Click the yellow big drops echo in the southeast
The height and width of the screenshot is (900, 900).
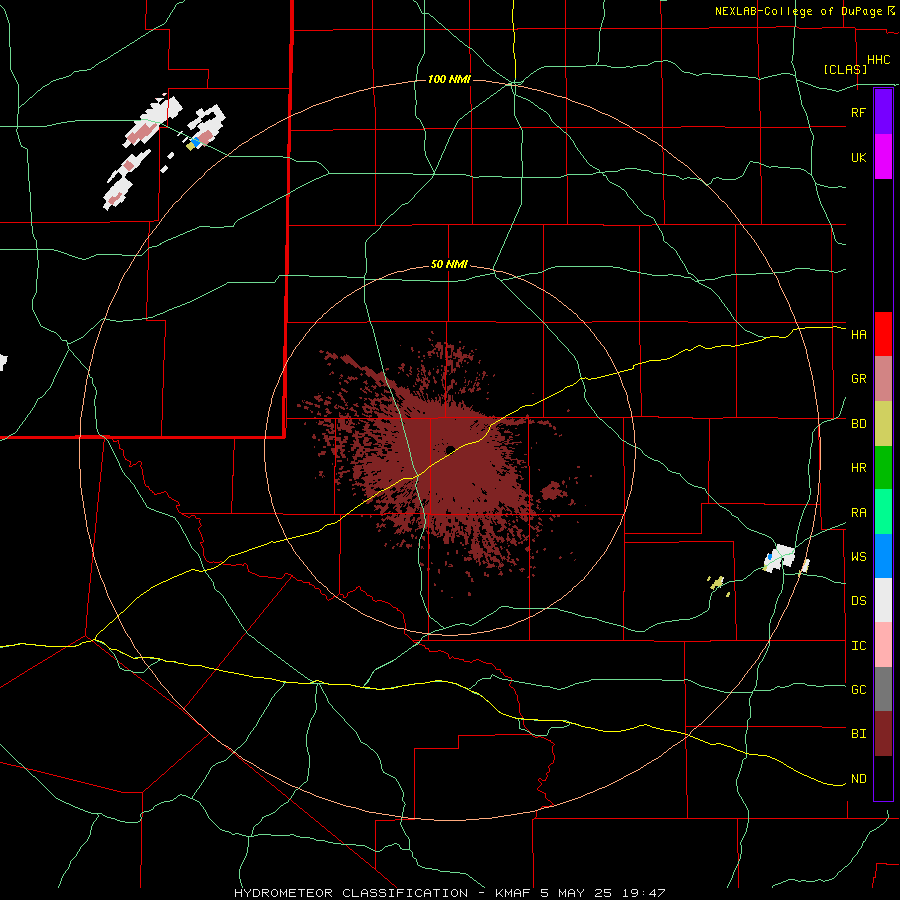[x=716, y=583]
